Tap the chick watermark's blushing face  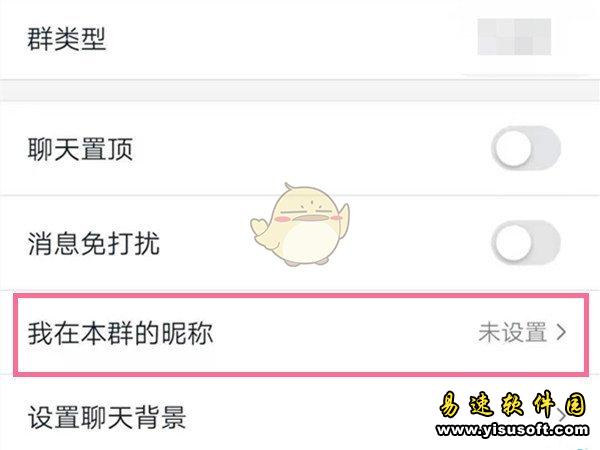(x=308, y=214)
